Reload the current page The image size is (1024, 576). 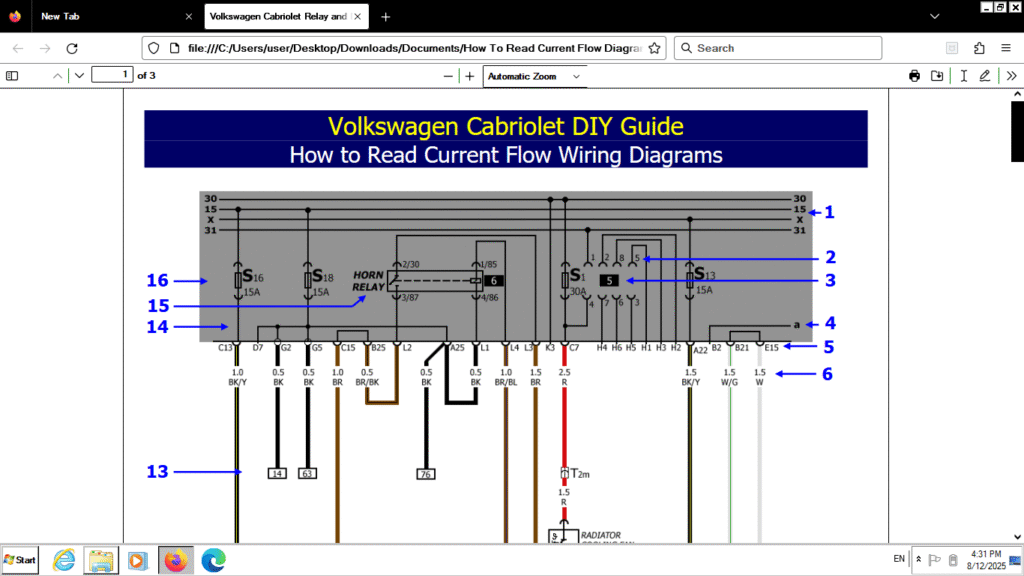click(72, 48)
